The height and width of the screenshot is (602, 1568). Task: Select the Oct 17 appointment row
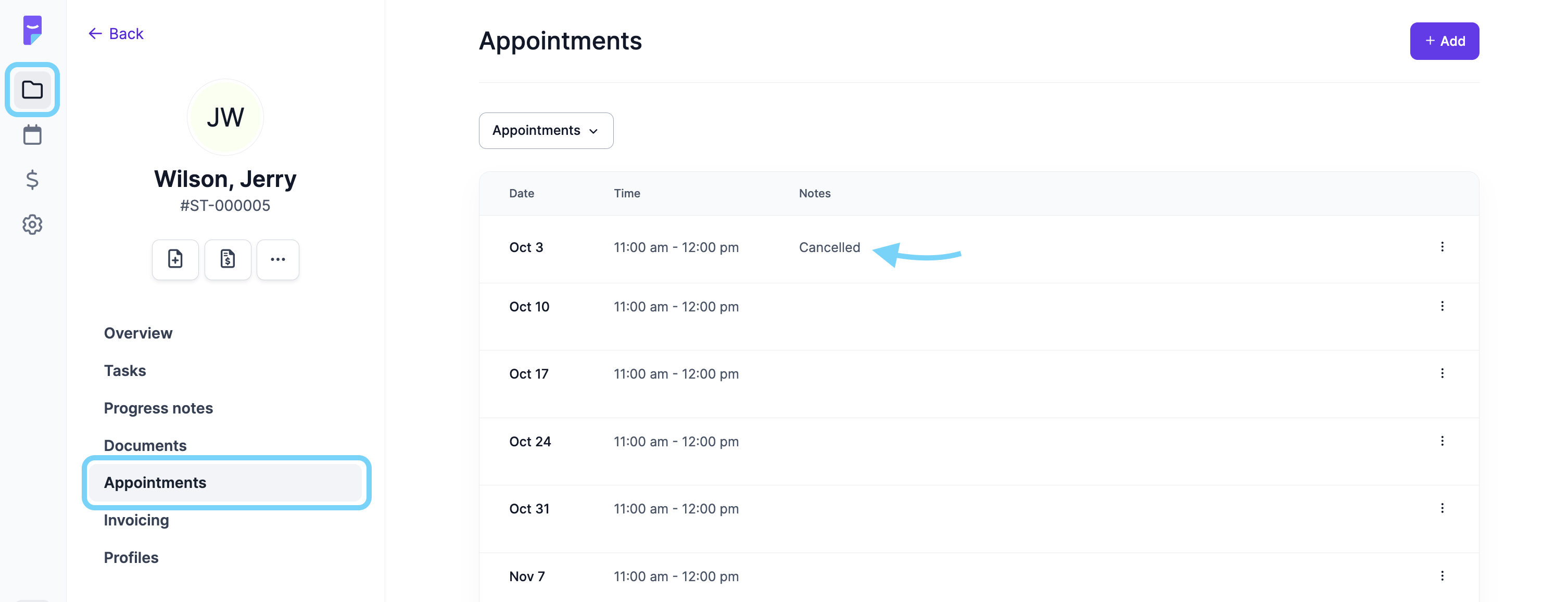click(979, 374)
